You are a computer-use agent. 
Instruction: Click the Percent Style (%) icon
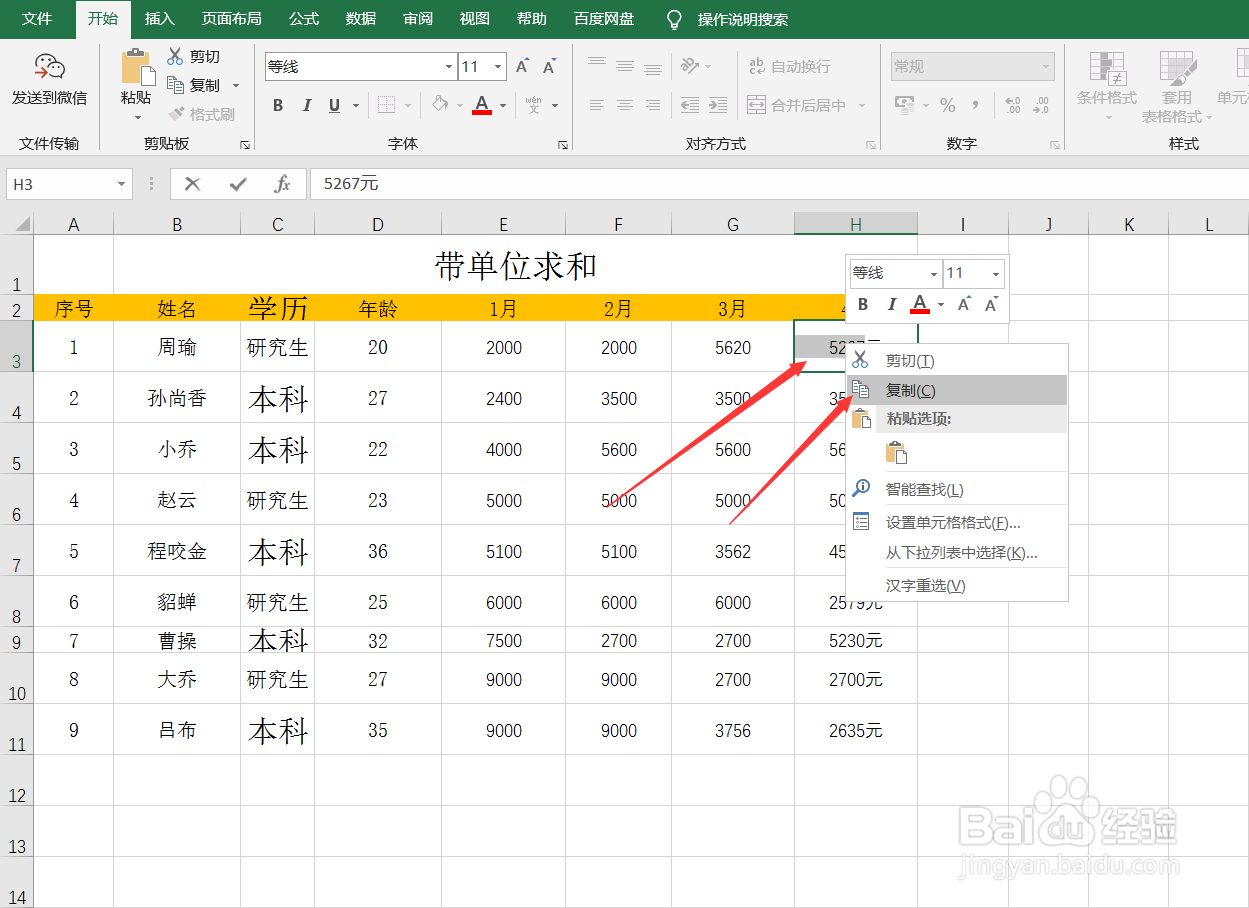pyautogui.click(x=946, y=103)
